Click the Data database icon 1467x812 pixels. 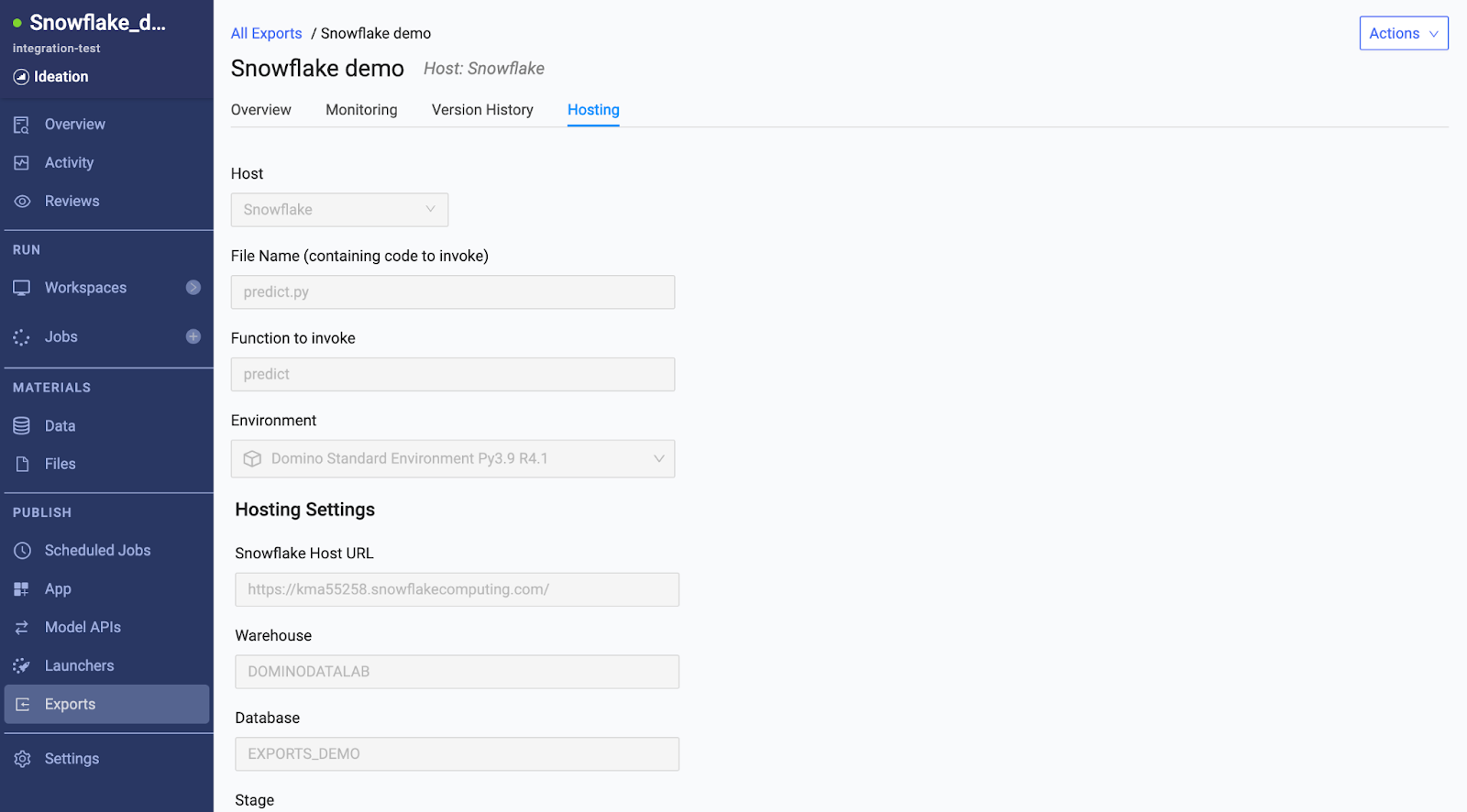[x=22, y=426]
